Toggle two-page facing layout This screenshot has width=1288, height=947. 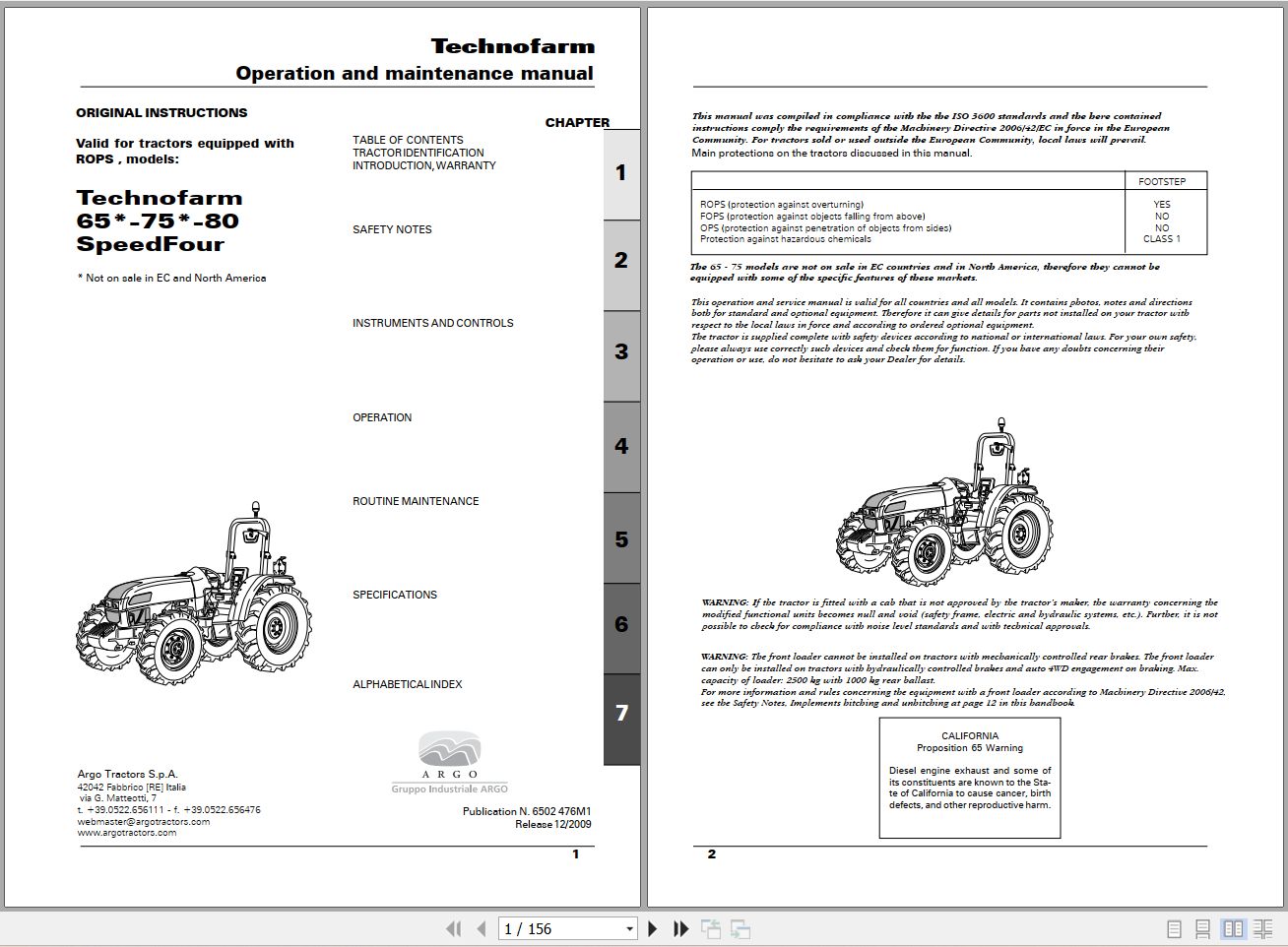click(1233, 928)
